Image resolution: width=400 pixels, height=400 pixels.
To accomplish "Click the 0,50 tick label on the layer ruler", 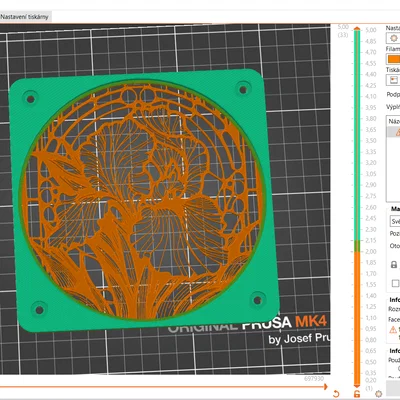I will coord(371,362).
